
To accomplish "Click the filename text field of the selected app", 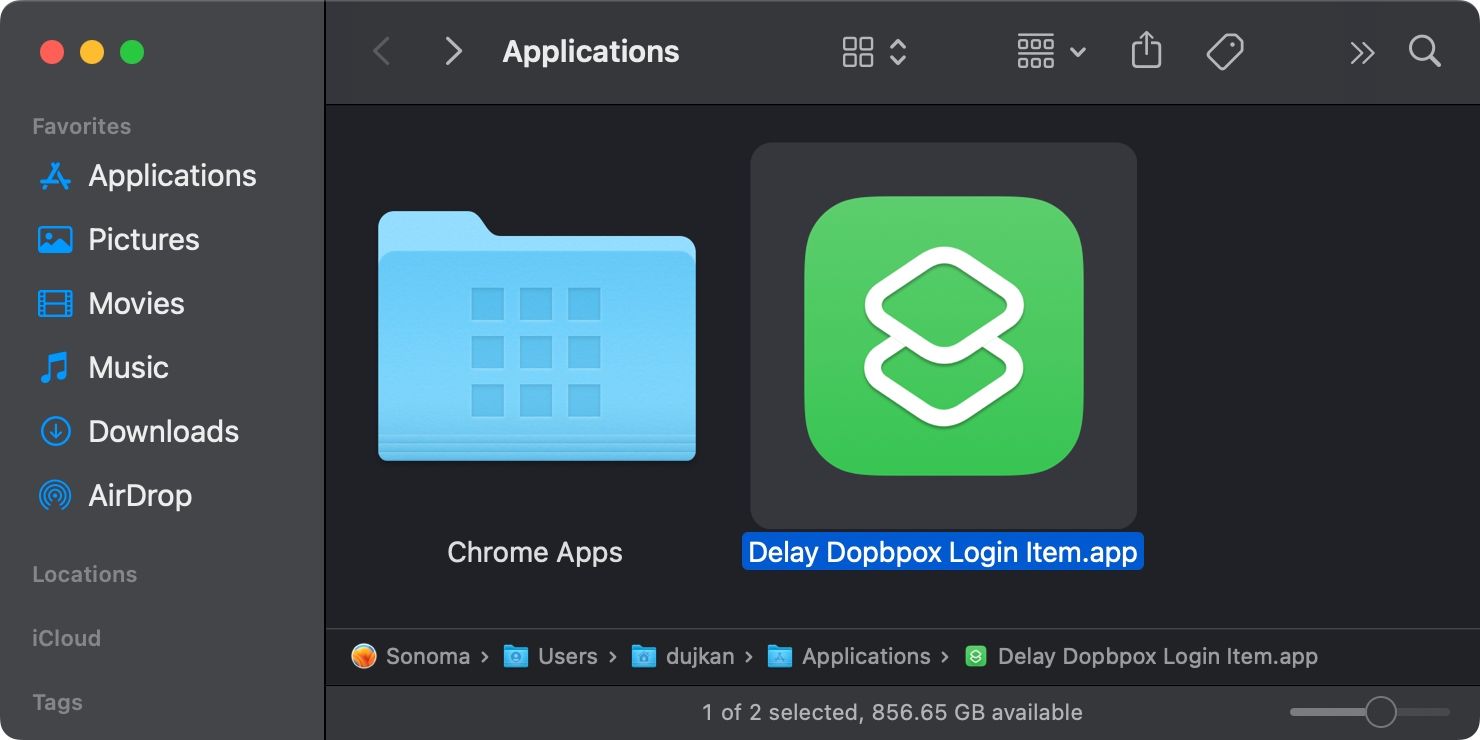I will pos(941,551).
